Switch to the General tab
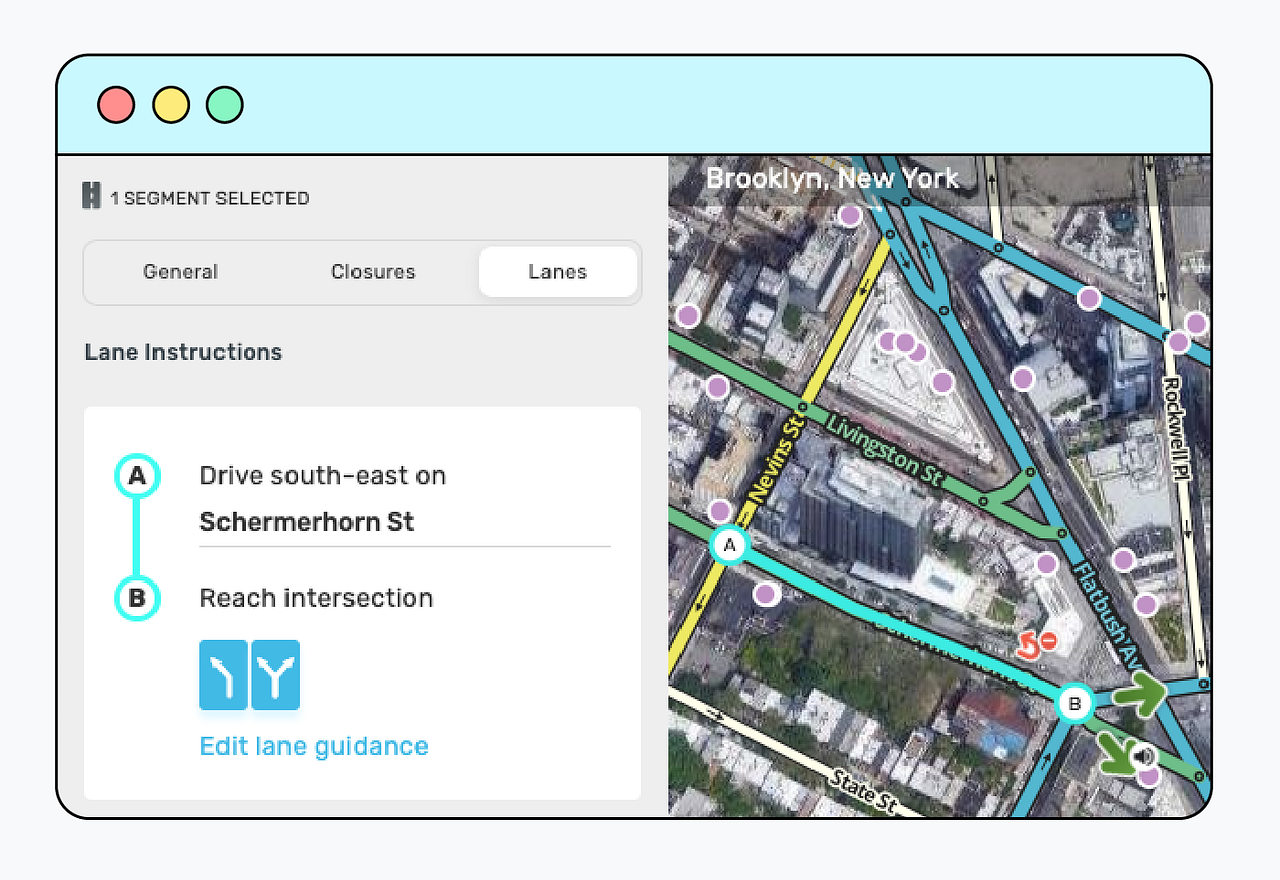Screen dimensions: 1280x880 pos(180,271)
